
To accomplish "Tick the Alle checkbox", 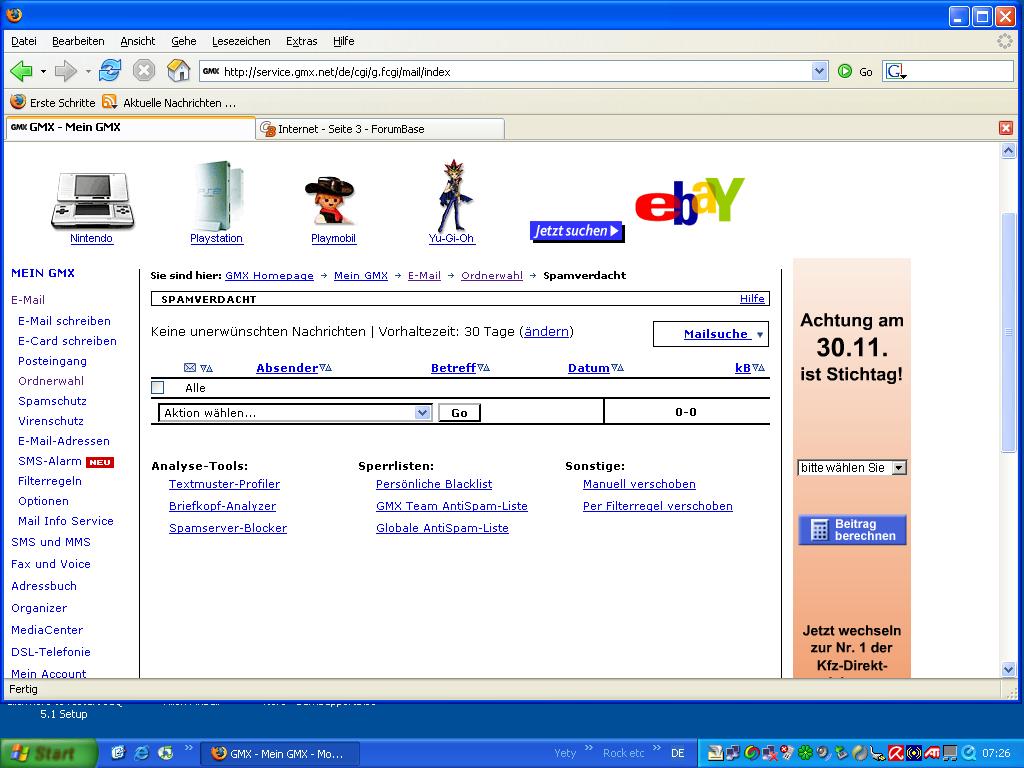I will coord(157,387).
